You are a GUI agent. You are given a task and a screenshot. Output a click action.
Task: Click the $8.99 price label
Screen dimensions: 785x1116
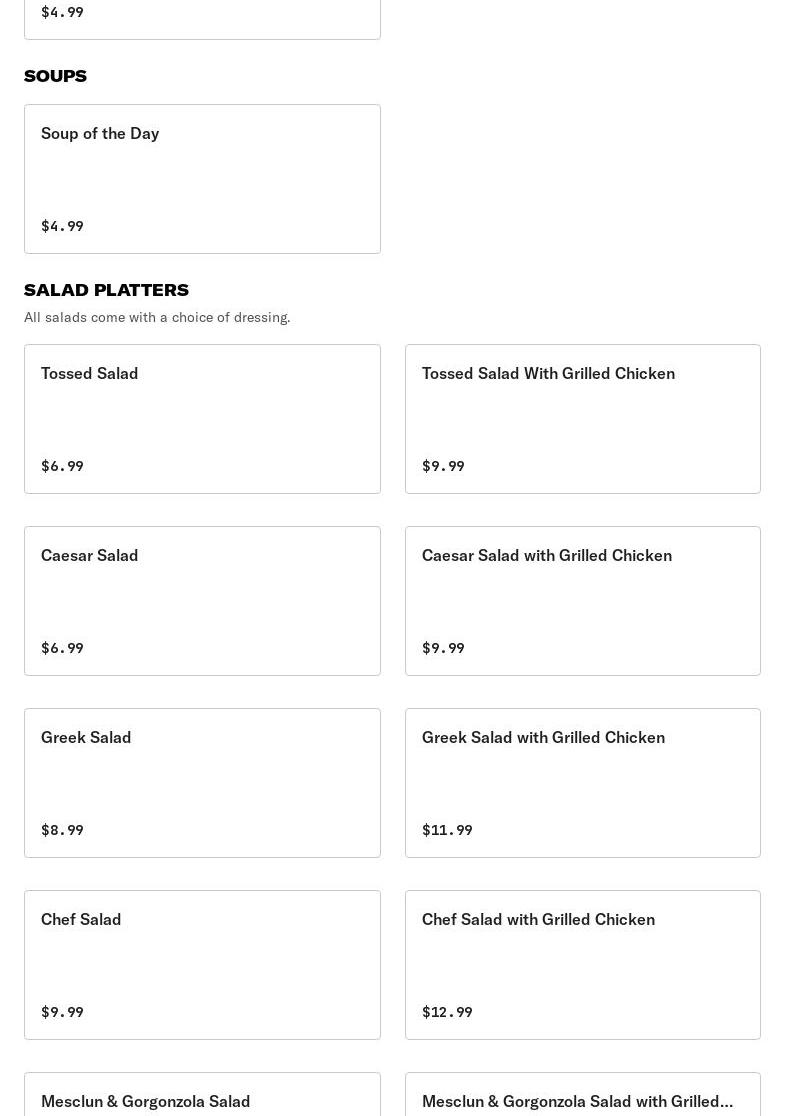[62, 830]
